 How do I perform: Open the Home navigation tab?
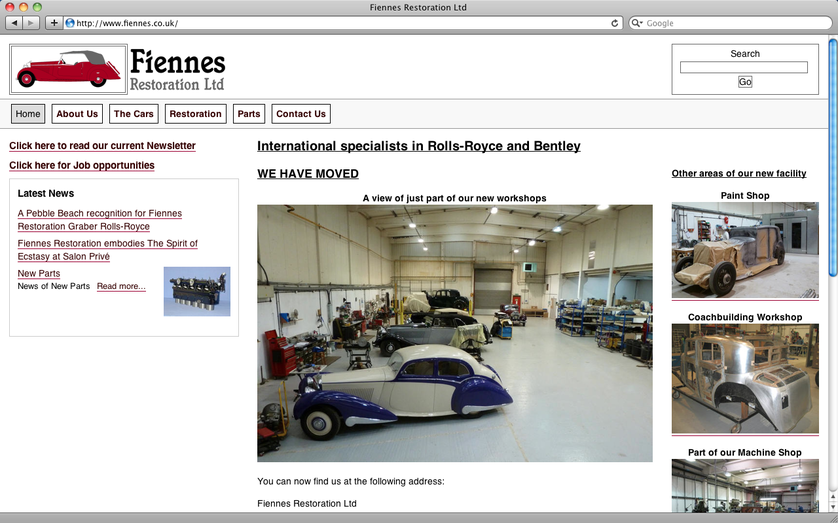[28, 114]
